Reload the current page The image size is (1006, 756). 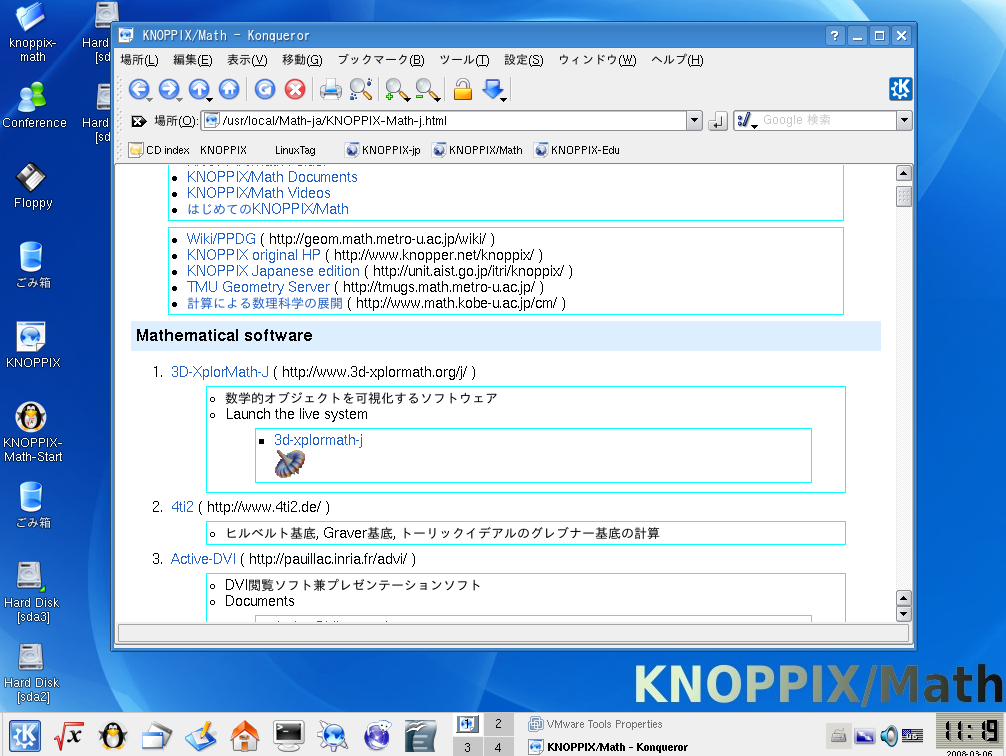[x=264, y=89]
